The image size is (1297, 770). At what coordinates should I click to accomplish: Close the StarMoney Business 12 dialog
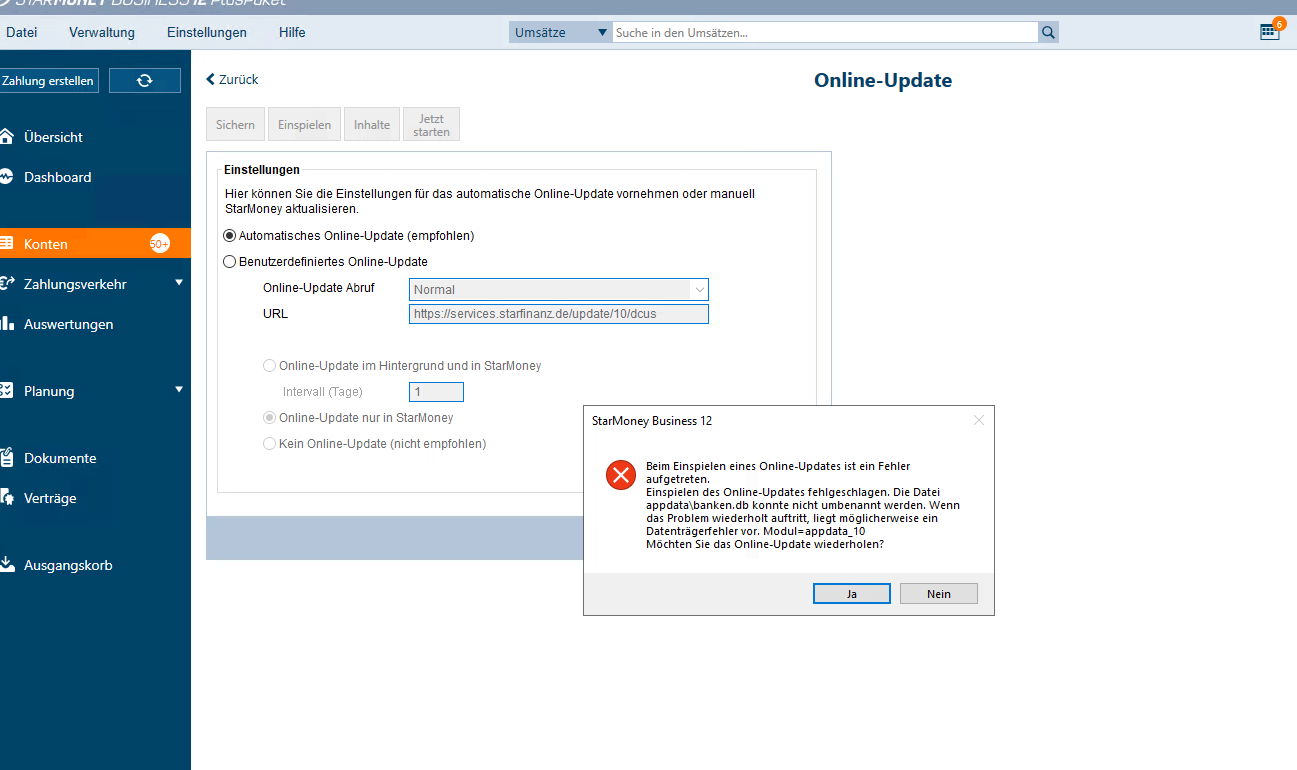(x=979, y=421)
